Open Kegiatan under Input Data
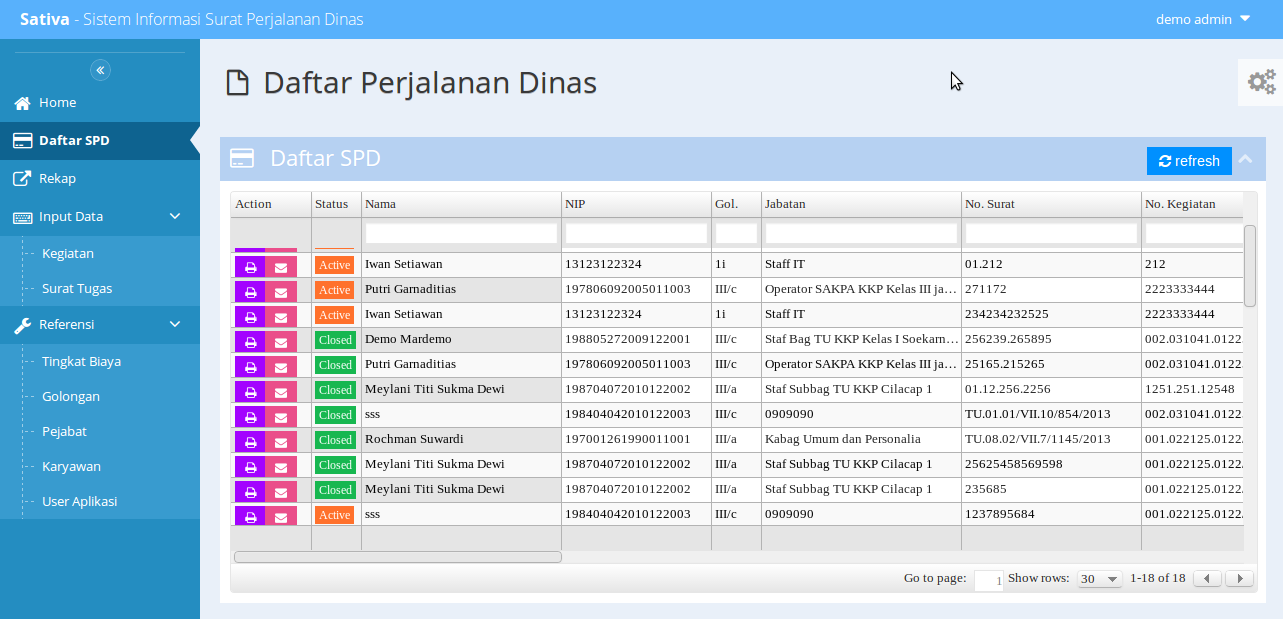The height and width of the screenshot is (619, 1283). [x=68, y=254]
